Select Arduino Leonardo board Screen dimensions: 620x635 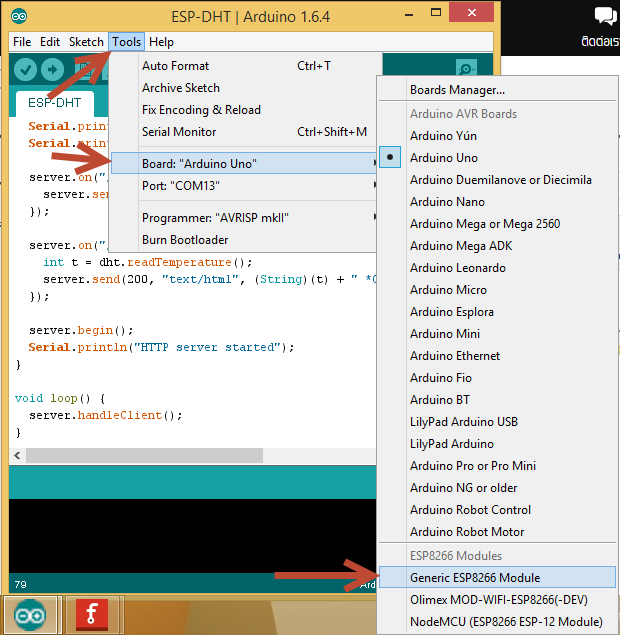pos(497,268)
